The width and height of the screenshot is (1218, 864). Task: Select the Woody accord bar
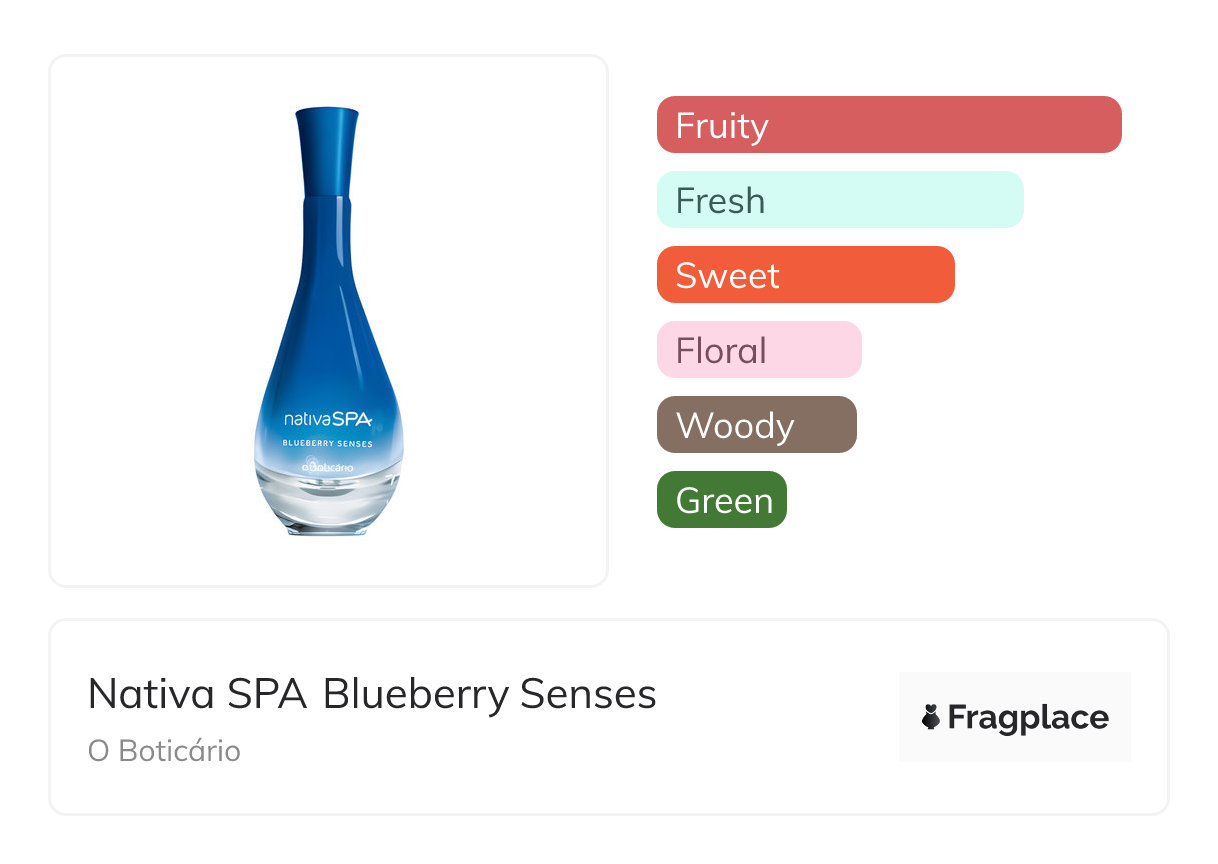(x=756, y=425)
